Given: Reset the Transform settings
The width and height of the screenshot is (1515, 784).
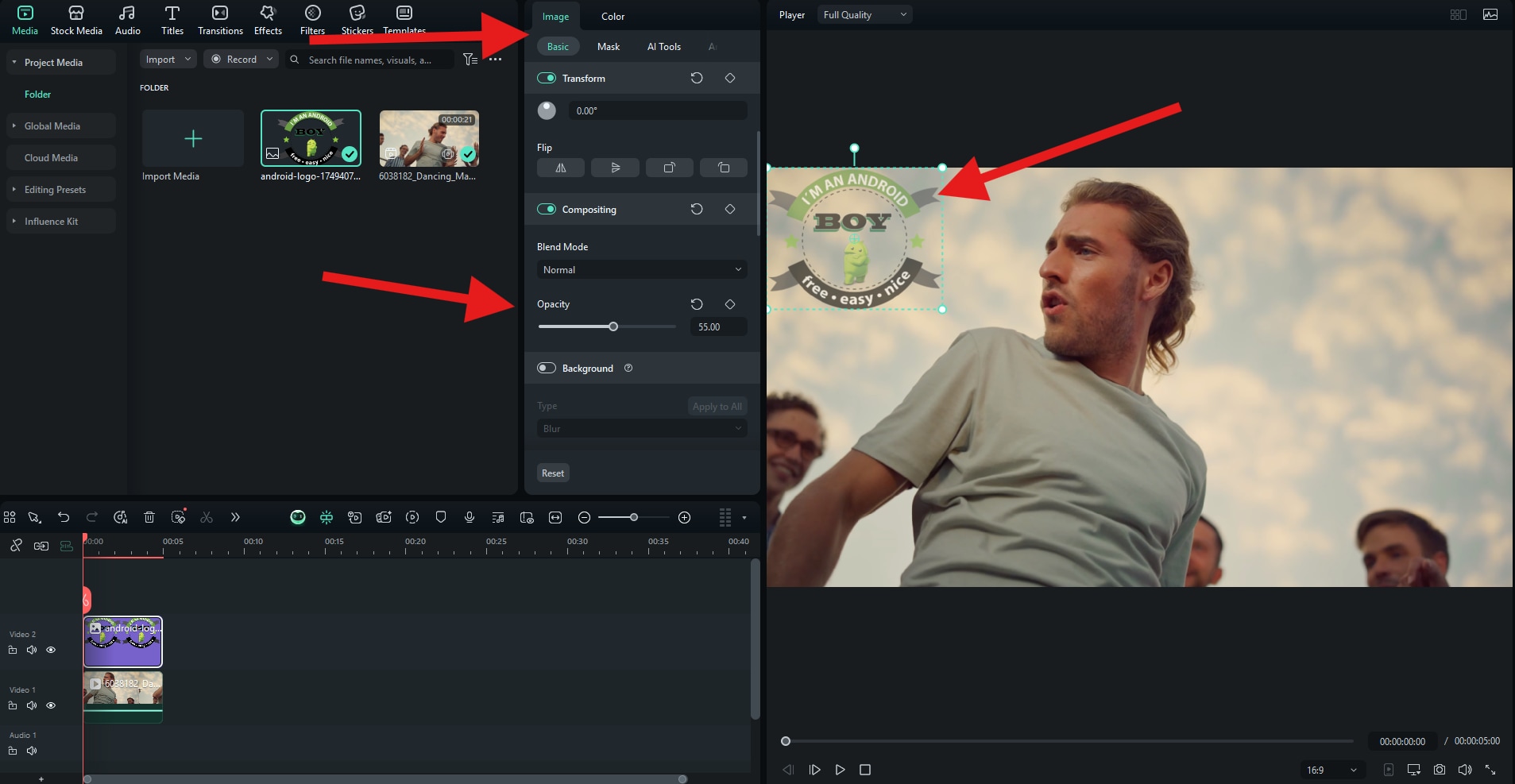Looking at the screenshot, I should coord(697,78).
